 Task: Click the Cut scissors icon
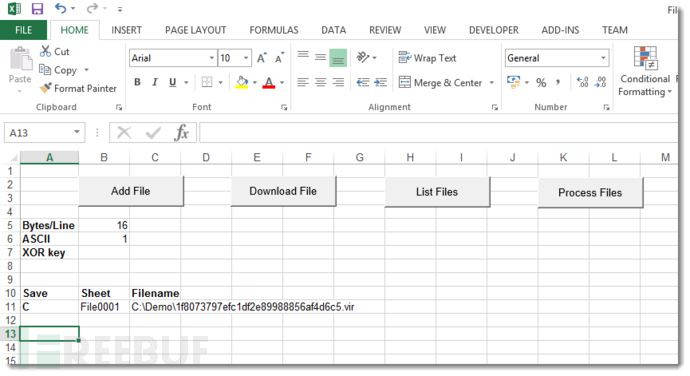[x=45, y=51]
